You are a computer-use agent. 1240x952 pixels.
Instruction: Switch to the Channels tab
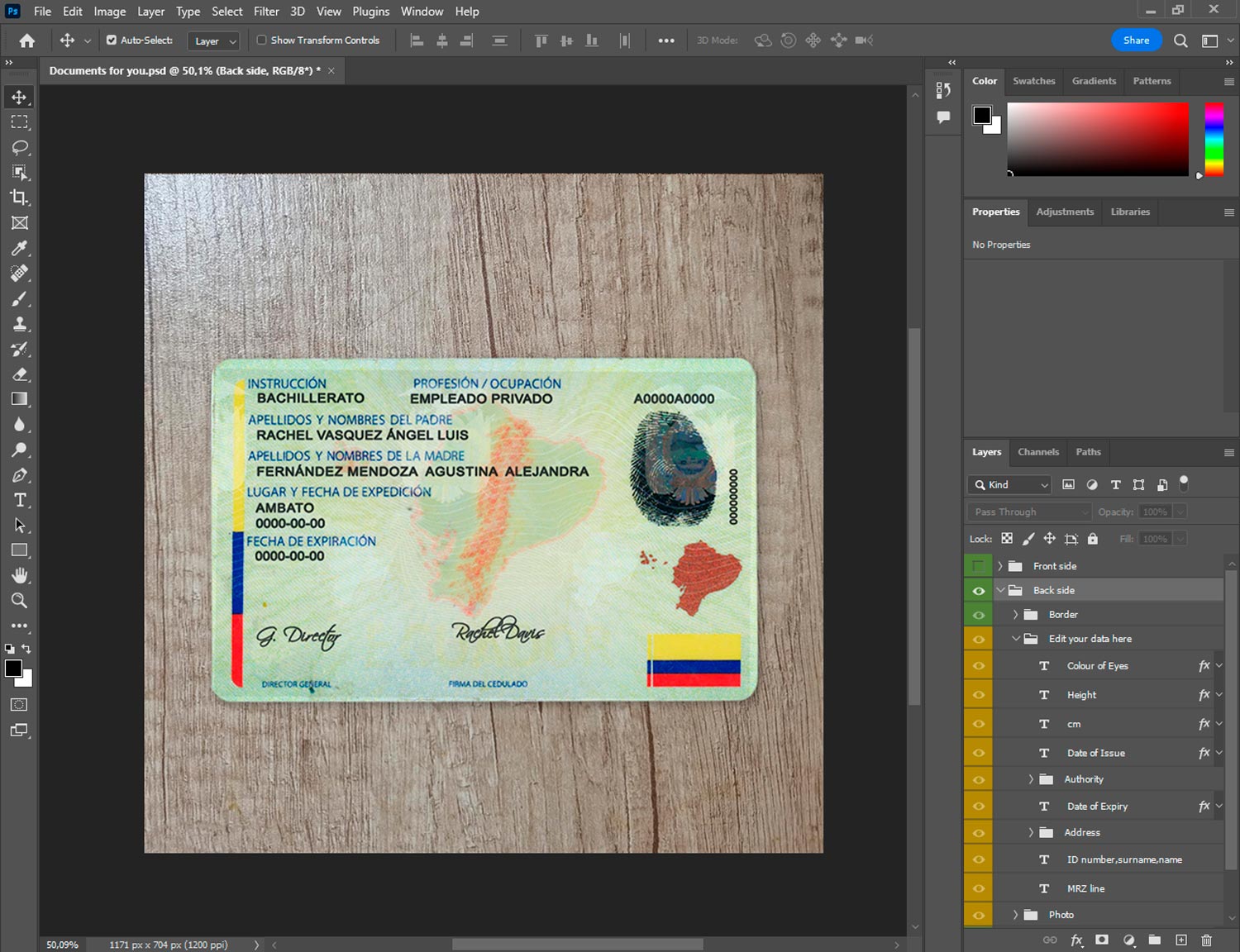click(1038, 452)
